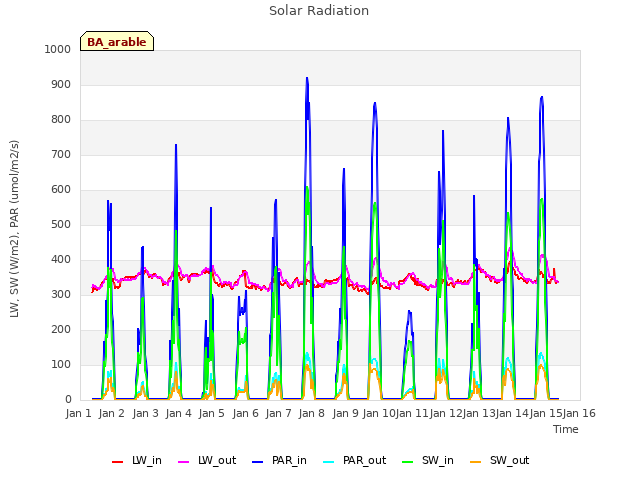
Task: Click the Jan 2 x-axis tick label
Action: 112,413
